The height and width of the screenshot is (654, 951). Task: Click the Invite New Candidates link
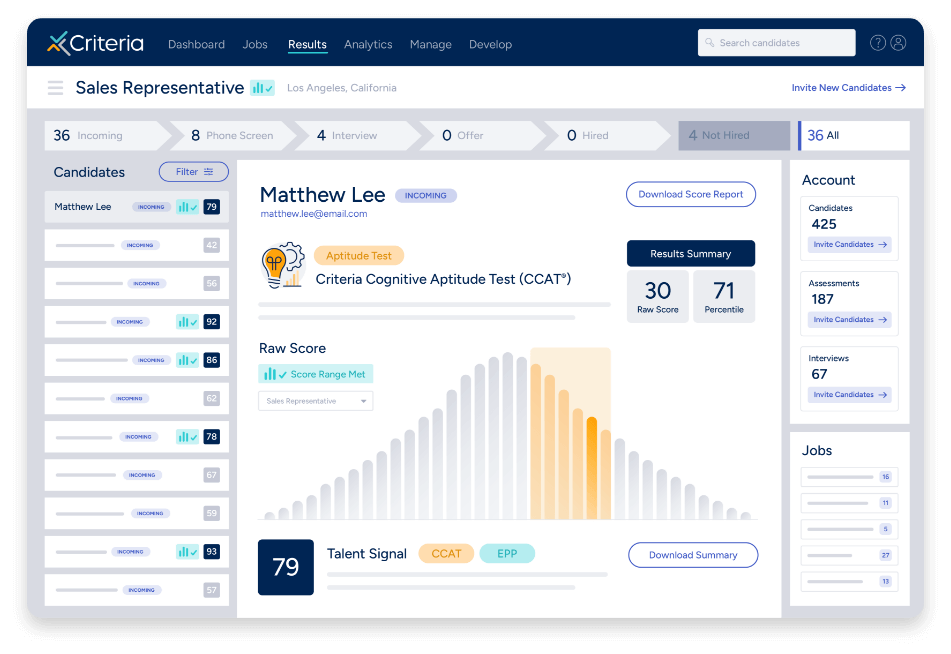[x=848, y=87]
